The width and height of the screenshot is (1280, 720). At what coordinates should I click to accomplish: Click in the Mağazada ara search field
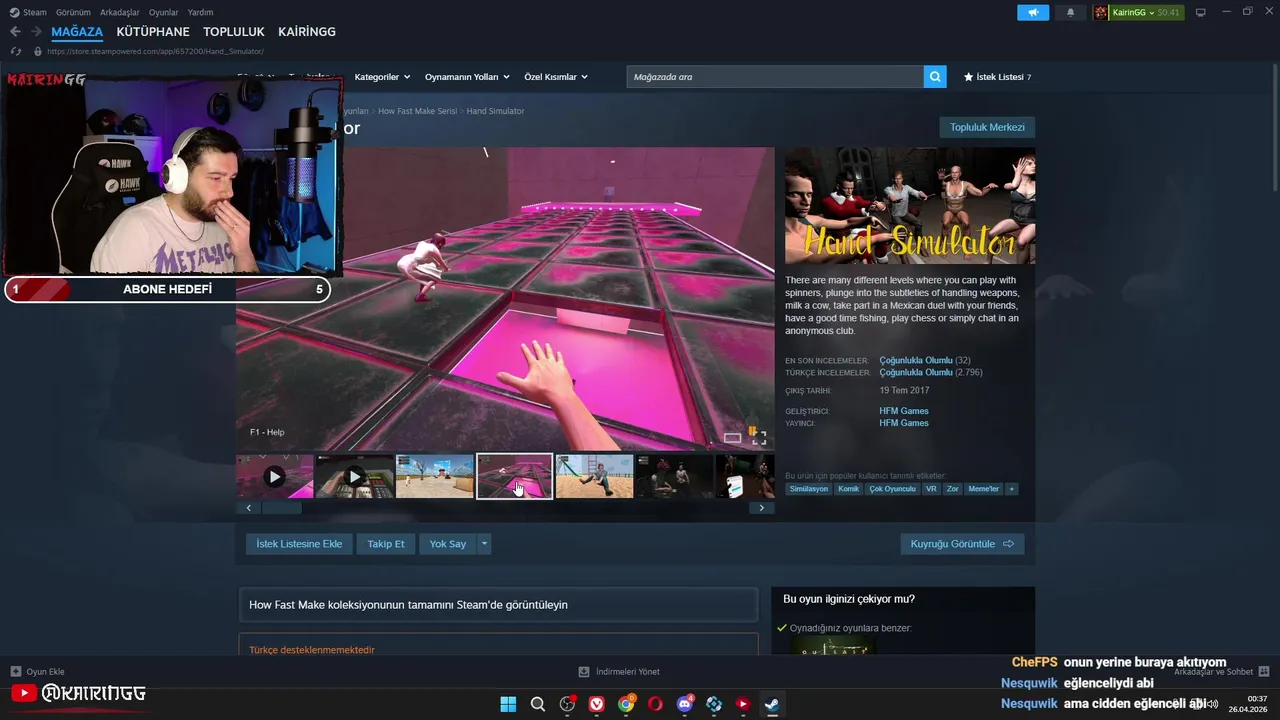(775, 77)
